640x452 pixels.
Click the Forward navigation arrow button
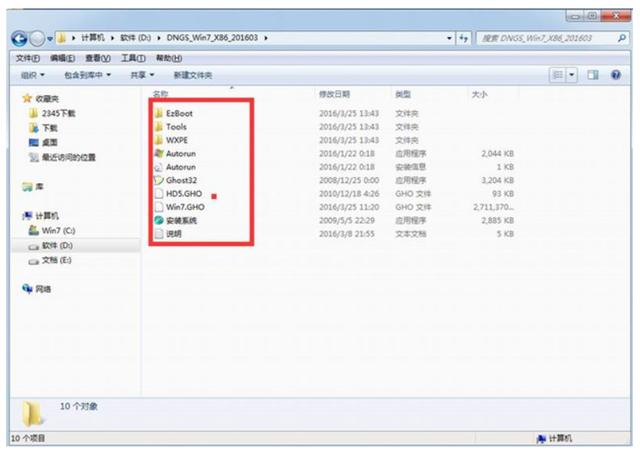(37, 39)
